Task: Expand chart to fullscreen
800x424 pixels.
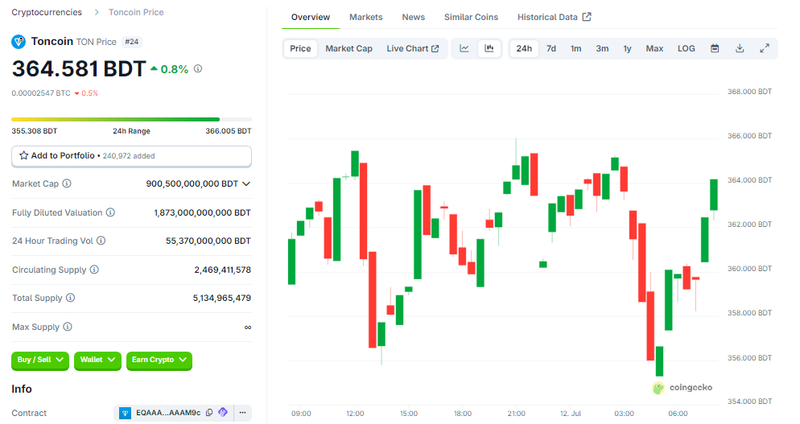Action: [x=765, y=48]
